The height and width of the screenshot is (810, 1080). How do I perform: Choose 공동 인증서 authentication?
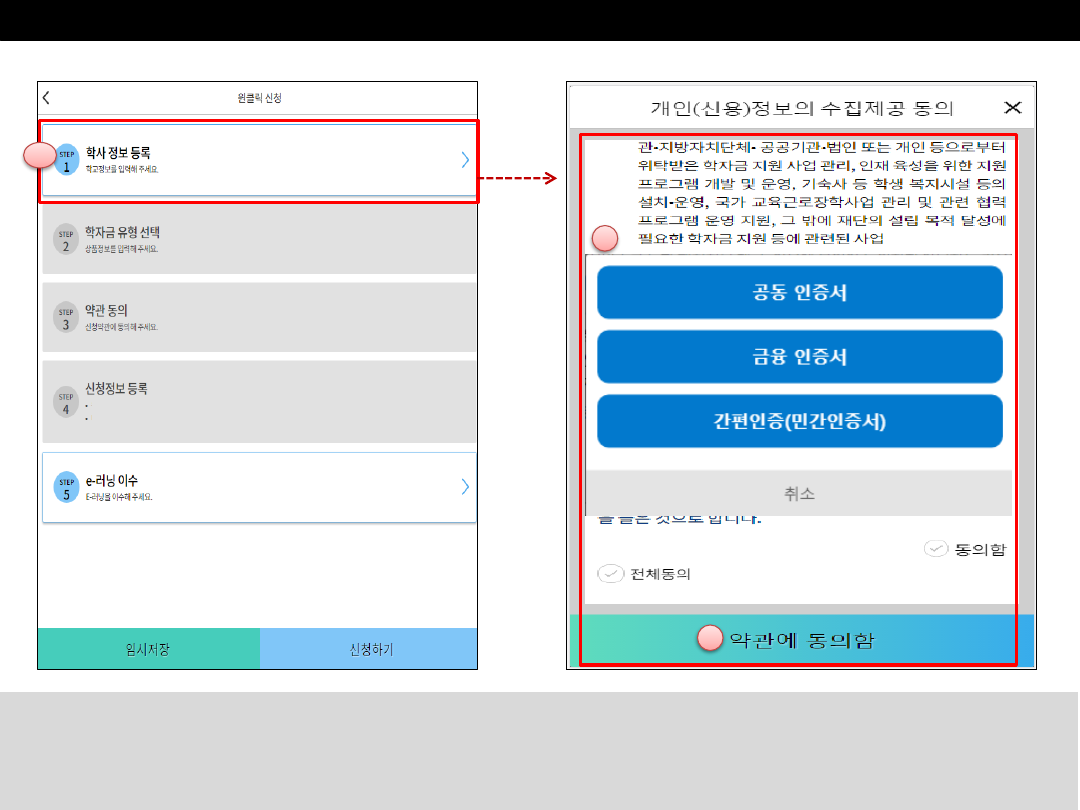799,293
